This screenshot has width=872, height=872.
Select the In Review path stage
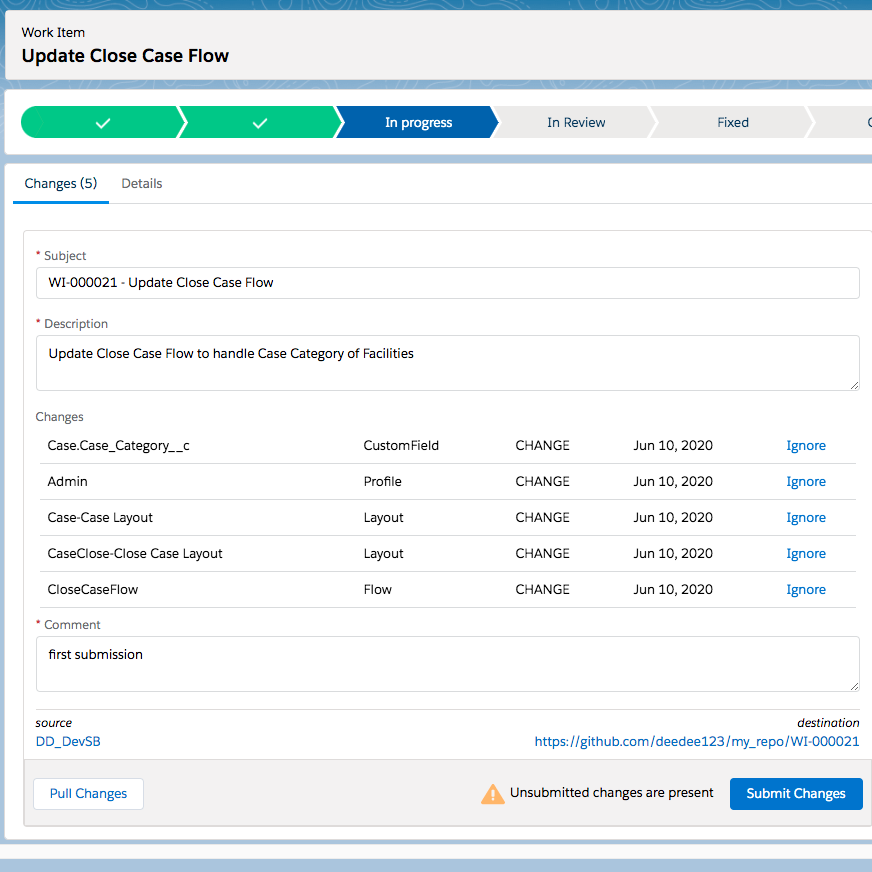[x=576, y=123]
